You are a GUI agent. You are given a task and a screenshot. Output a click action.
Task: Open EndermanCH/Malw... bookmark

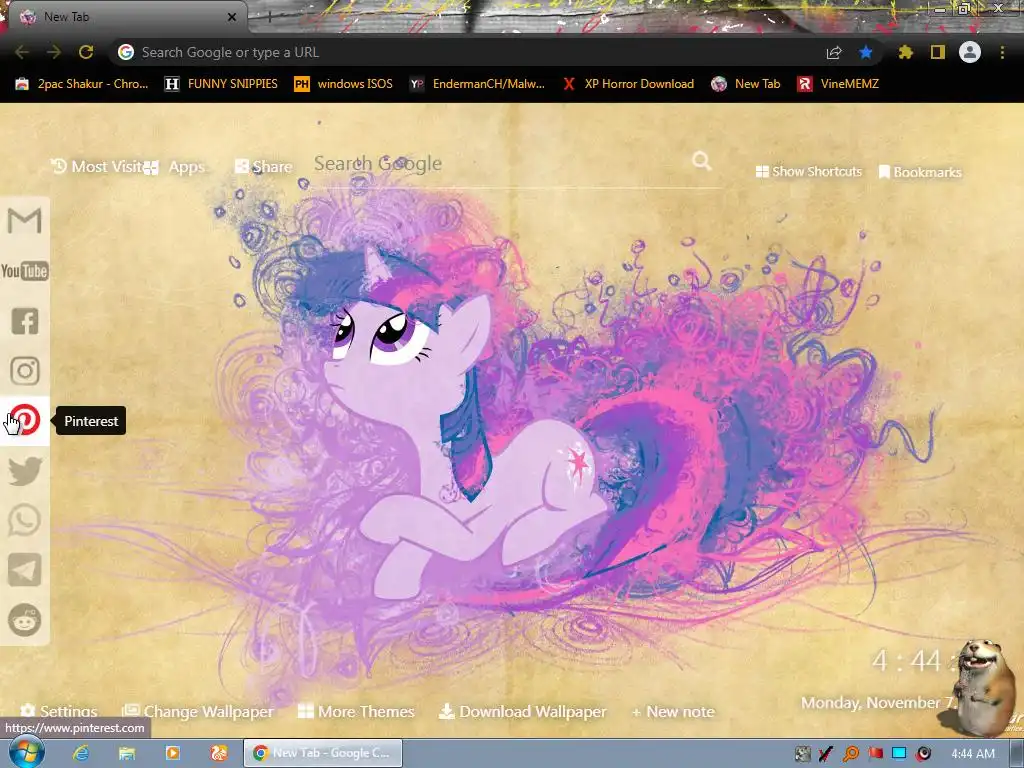477,84
